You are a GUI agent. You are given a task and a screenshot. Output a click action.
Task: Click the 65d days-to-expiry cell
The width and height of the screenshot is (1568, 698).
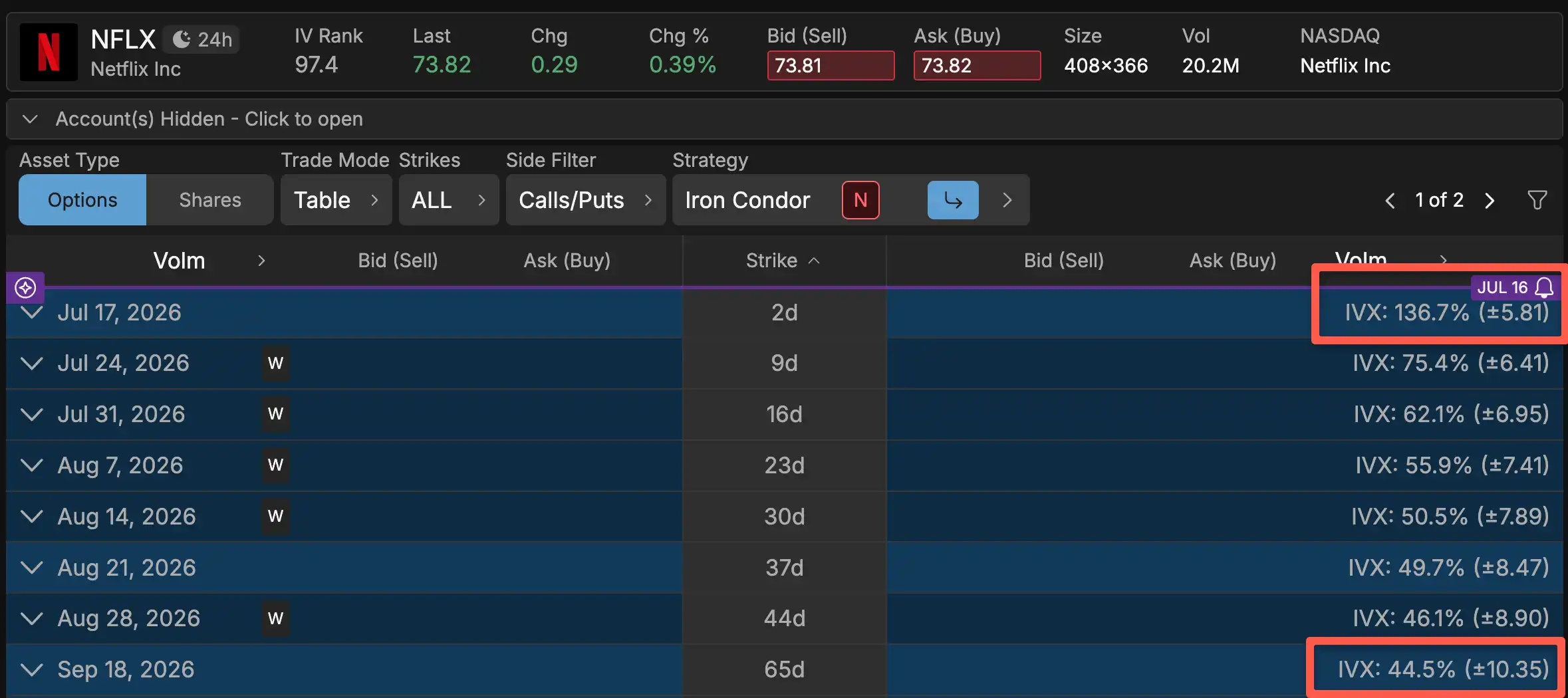(785, 669)
